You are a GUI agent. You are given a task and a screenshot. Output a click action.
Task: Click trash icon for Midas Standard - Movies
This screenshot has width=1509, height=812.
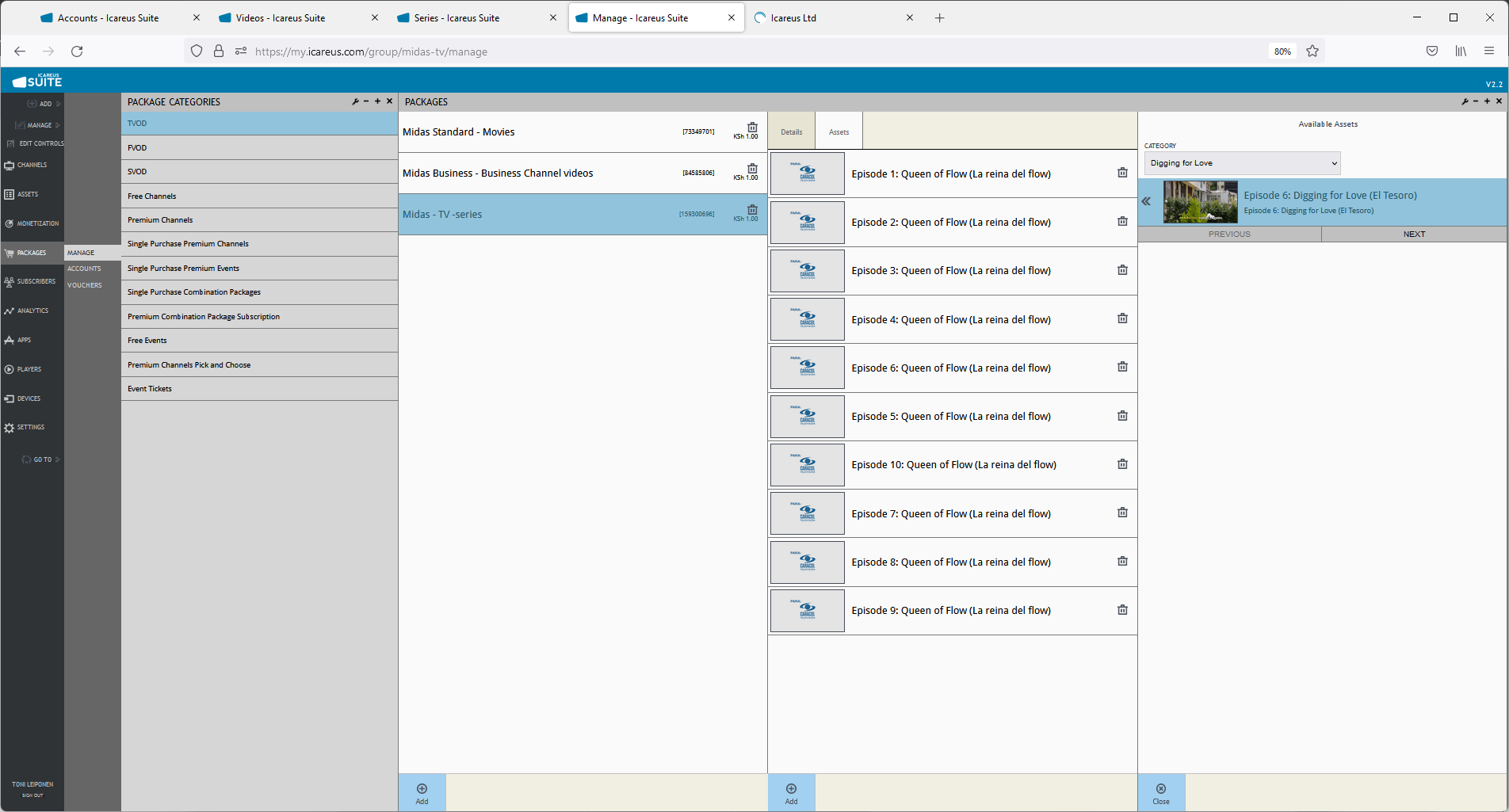(752, 128)
